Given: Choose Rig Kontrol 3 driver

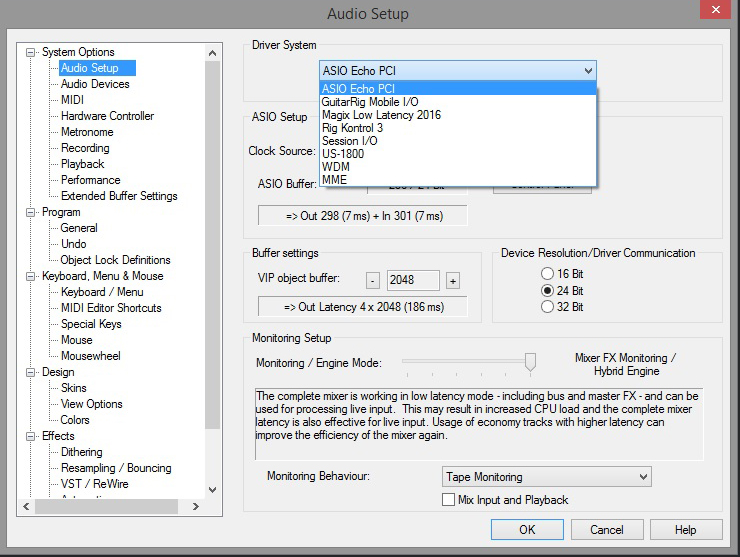Looking at the screenshot, I should tap(458, 128).
